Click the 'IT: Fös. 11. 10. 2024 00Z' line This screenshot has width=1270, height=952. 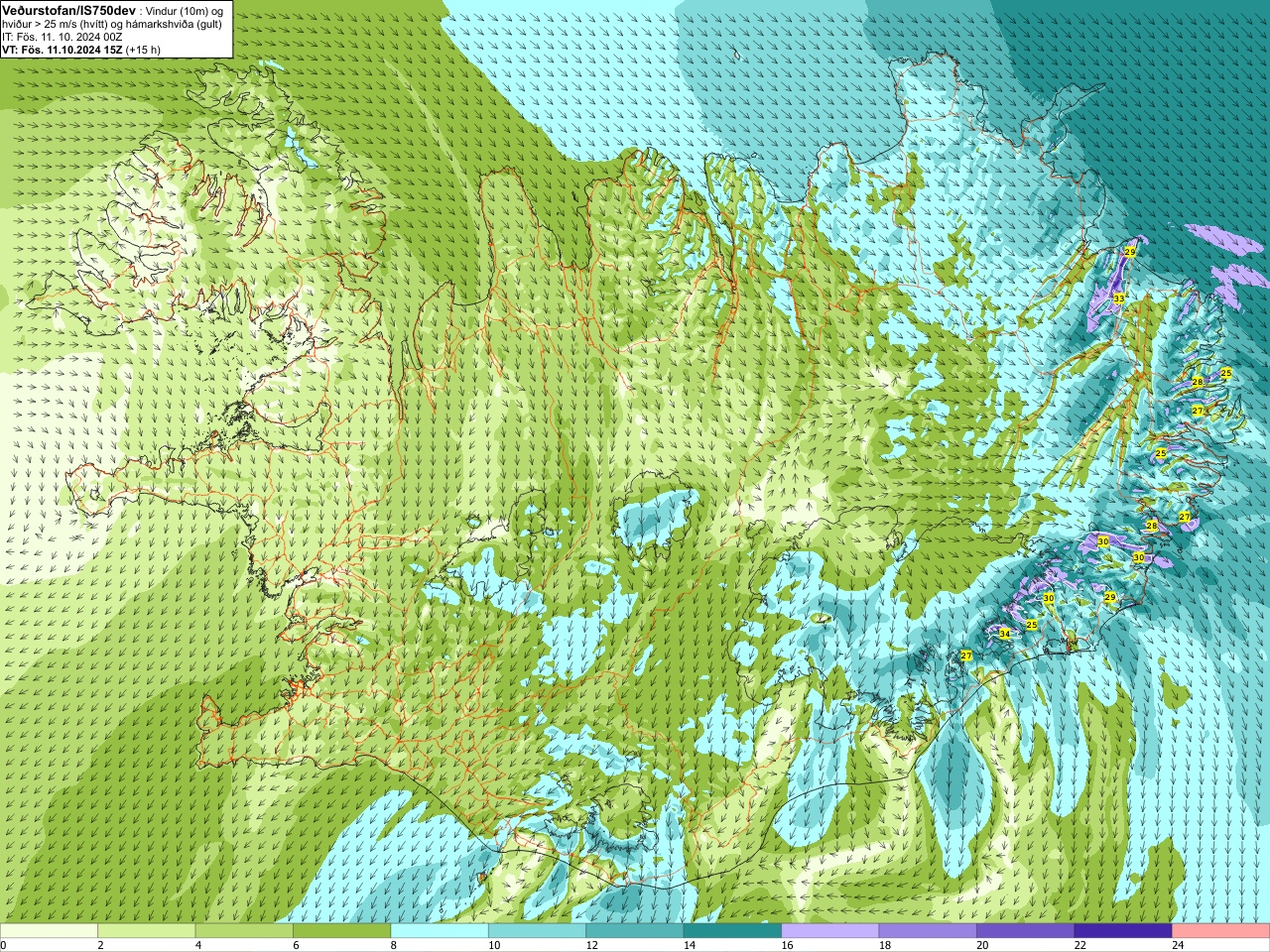(63, 37)
